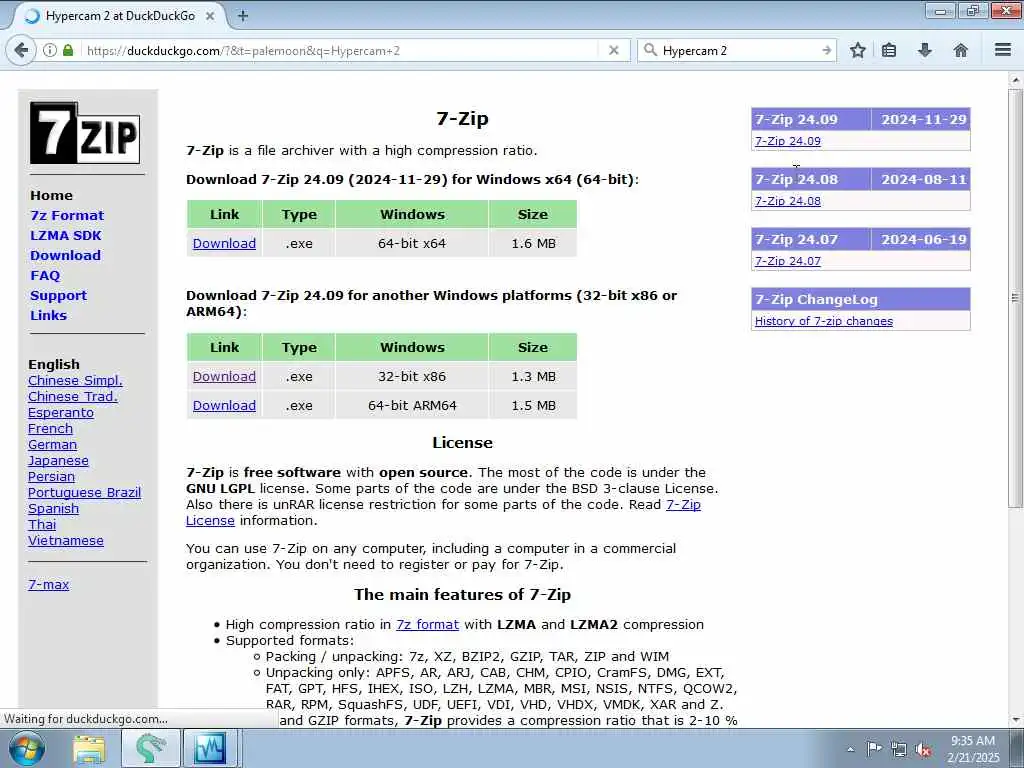Open File Explorer from the taskbar

(89, 748)
